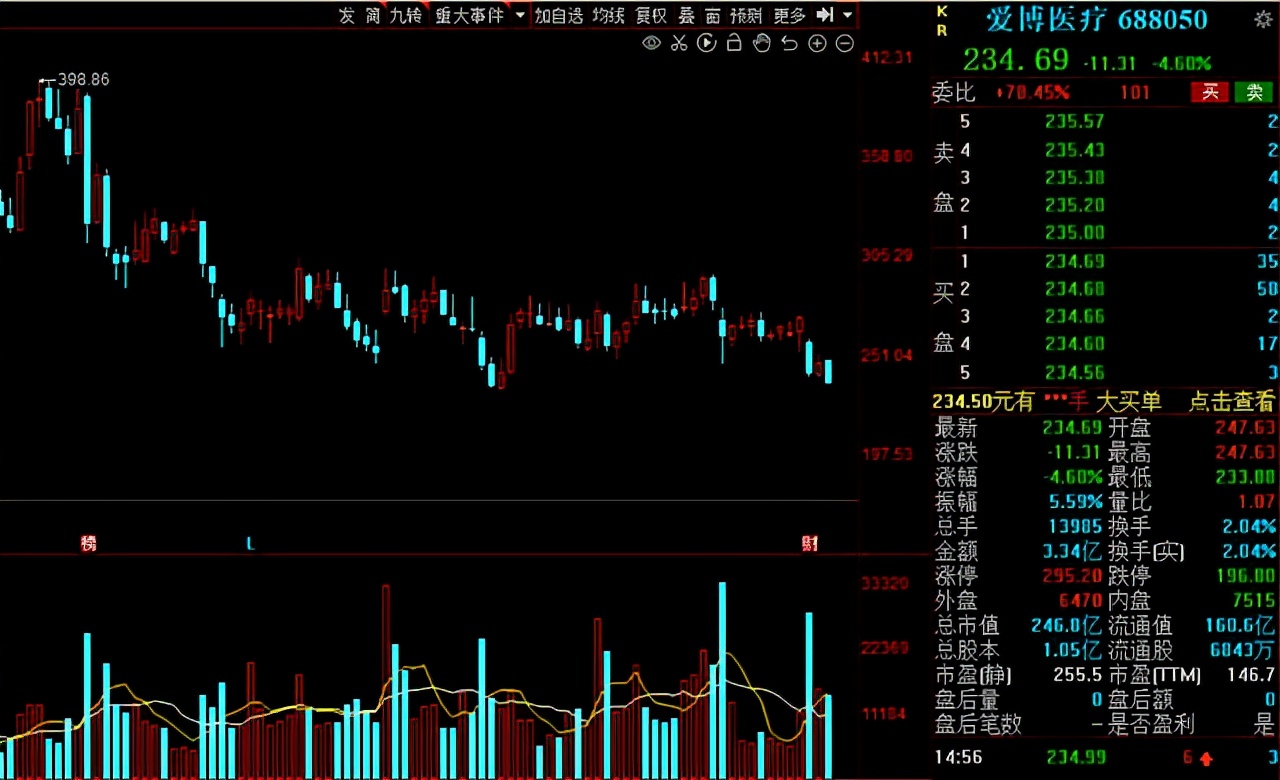
Task: Select the hand pan tool
Action: click(x=762, y=43)
